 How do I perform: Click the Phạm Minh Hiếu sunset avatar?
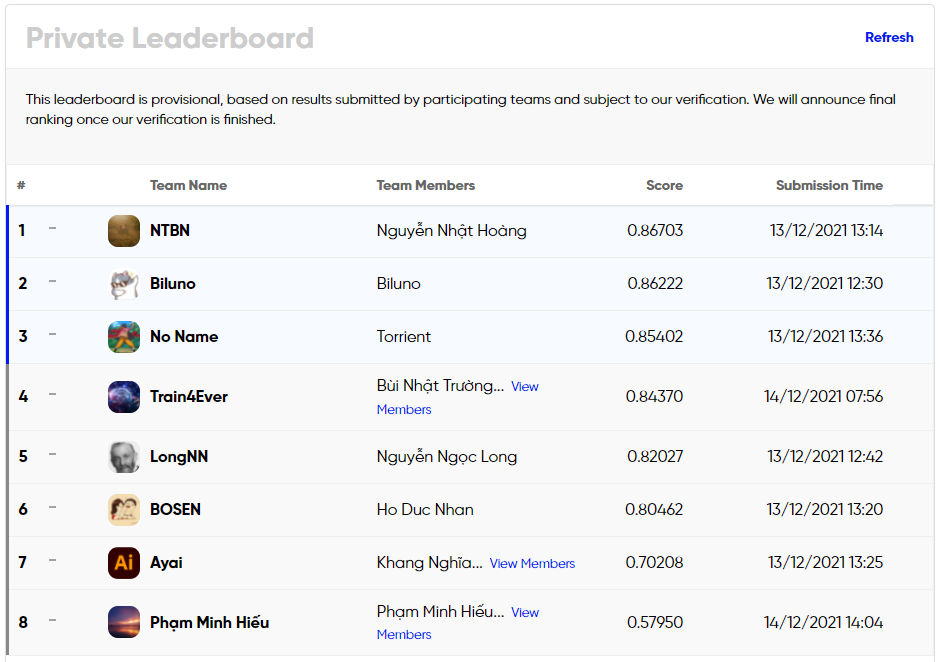tap(124, 622)
